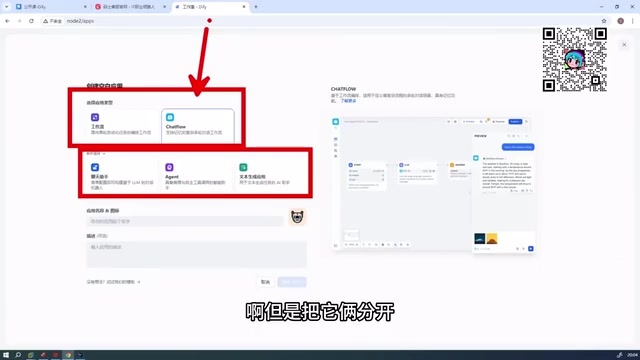Open Windows taskbar search
The image size is (640, 360).
pyautogui.click(x=18, y=355)
